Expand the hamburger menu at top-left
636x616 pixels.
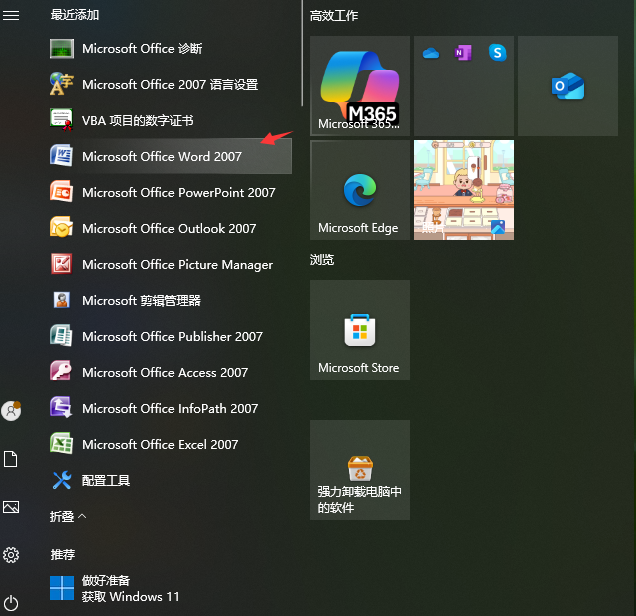[12, 16]
